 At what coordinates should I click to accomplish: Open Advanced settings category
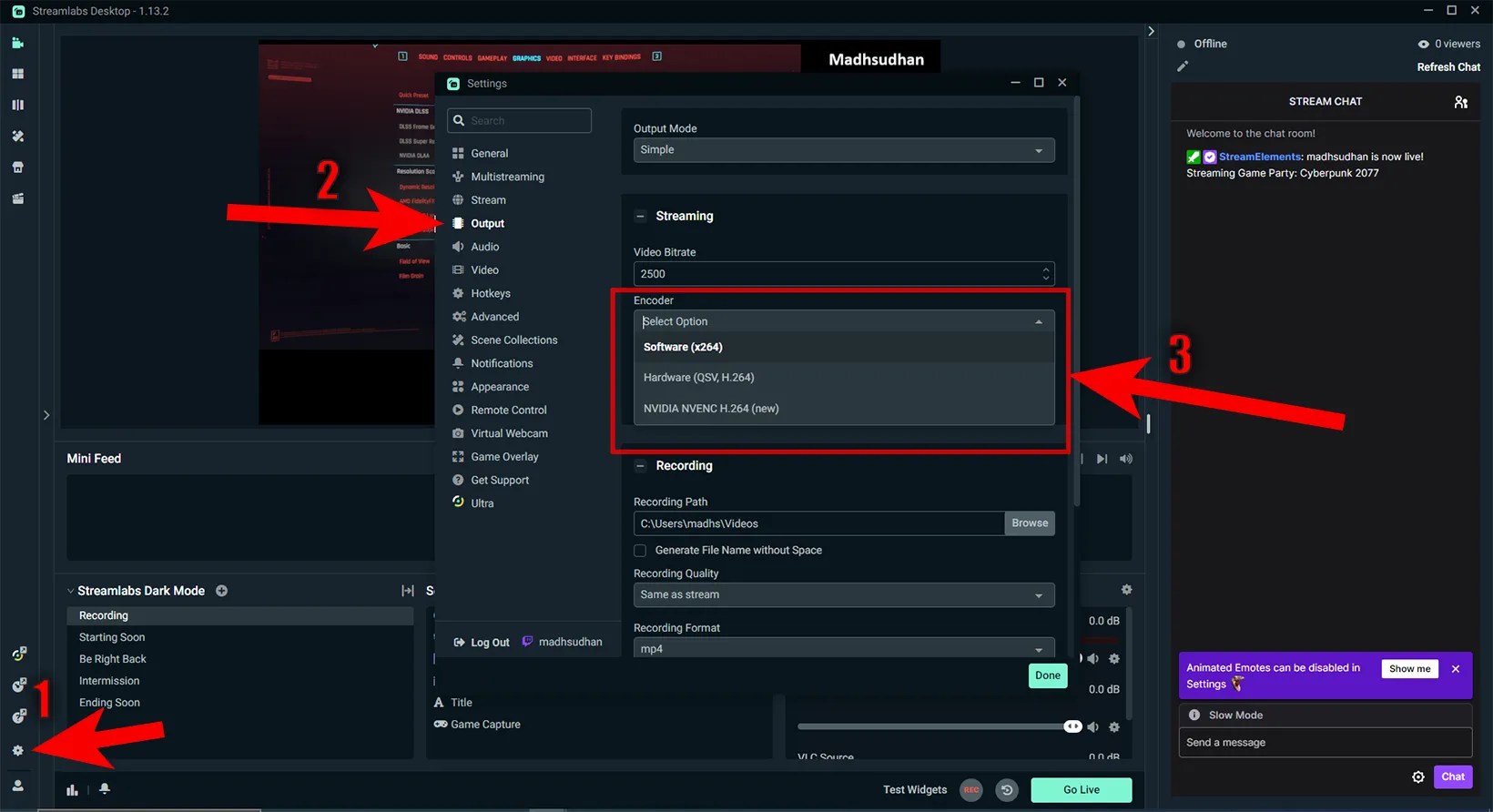tap(494, 317)
